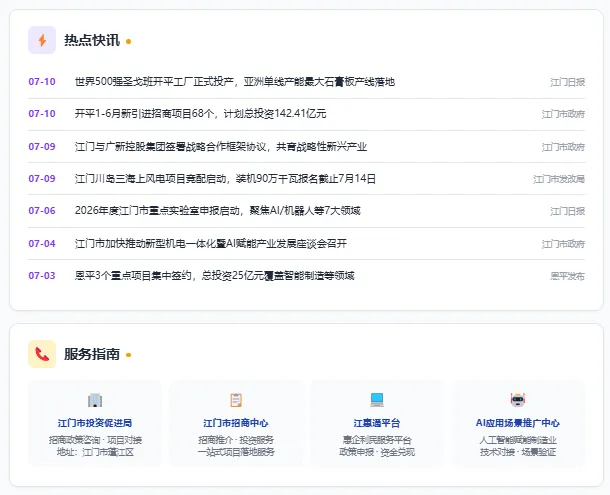
Task: Open the 世界500强圣戈班开平工厂 news headline
Action: (x=235, y=82)
